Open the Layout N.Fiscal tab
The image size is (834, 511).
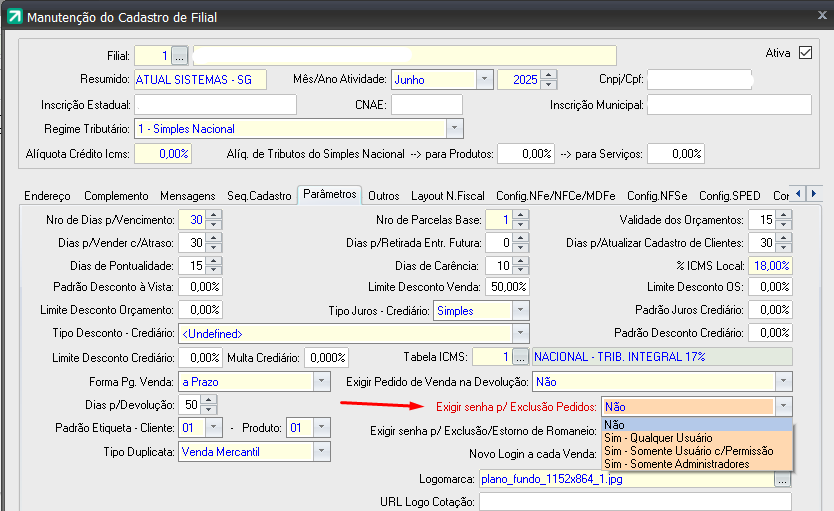[x=447, y=196]
